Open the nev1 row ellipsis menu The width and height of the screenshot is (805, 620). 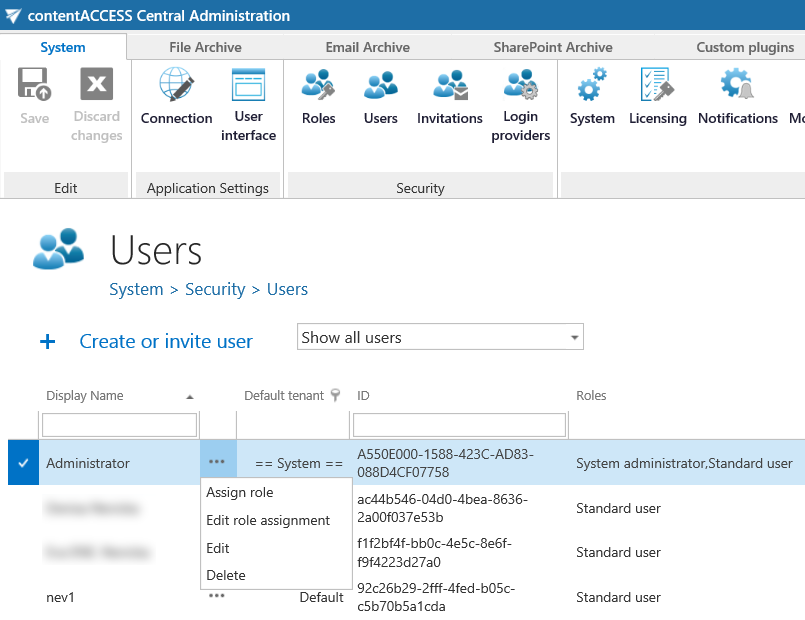pos(217,597)
